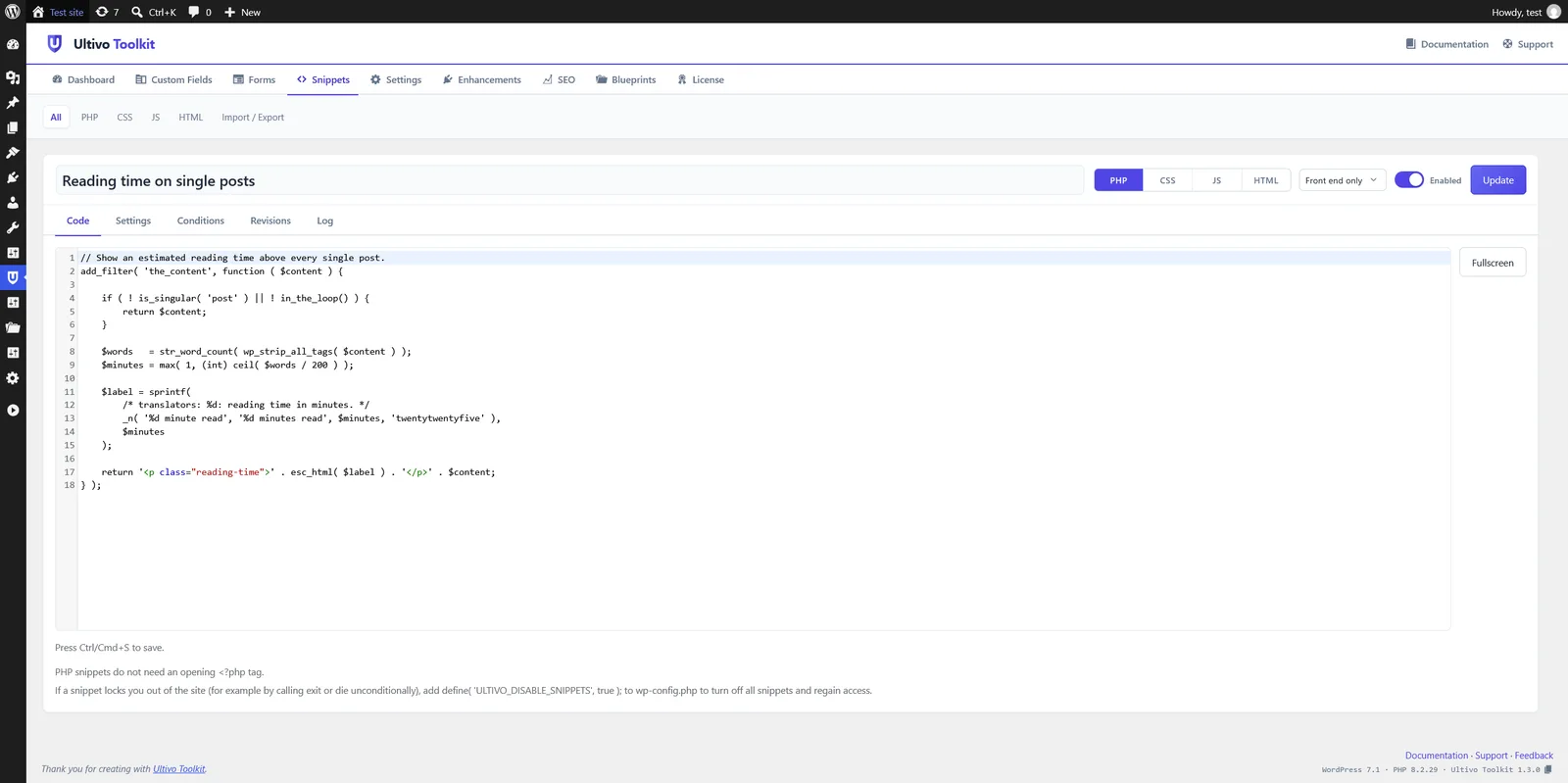Set snippet type to HTML
The height and width of the screenshot is (783, 1568).
point(1266,180)
